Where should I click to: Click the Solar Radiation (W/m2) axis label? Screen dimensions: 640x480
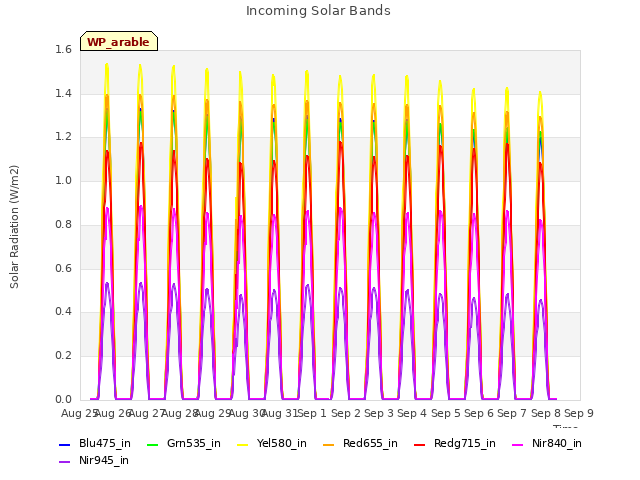14,227
